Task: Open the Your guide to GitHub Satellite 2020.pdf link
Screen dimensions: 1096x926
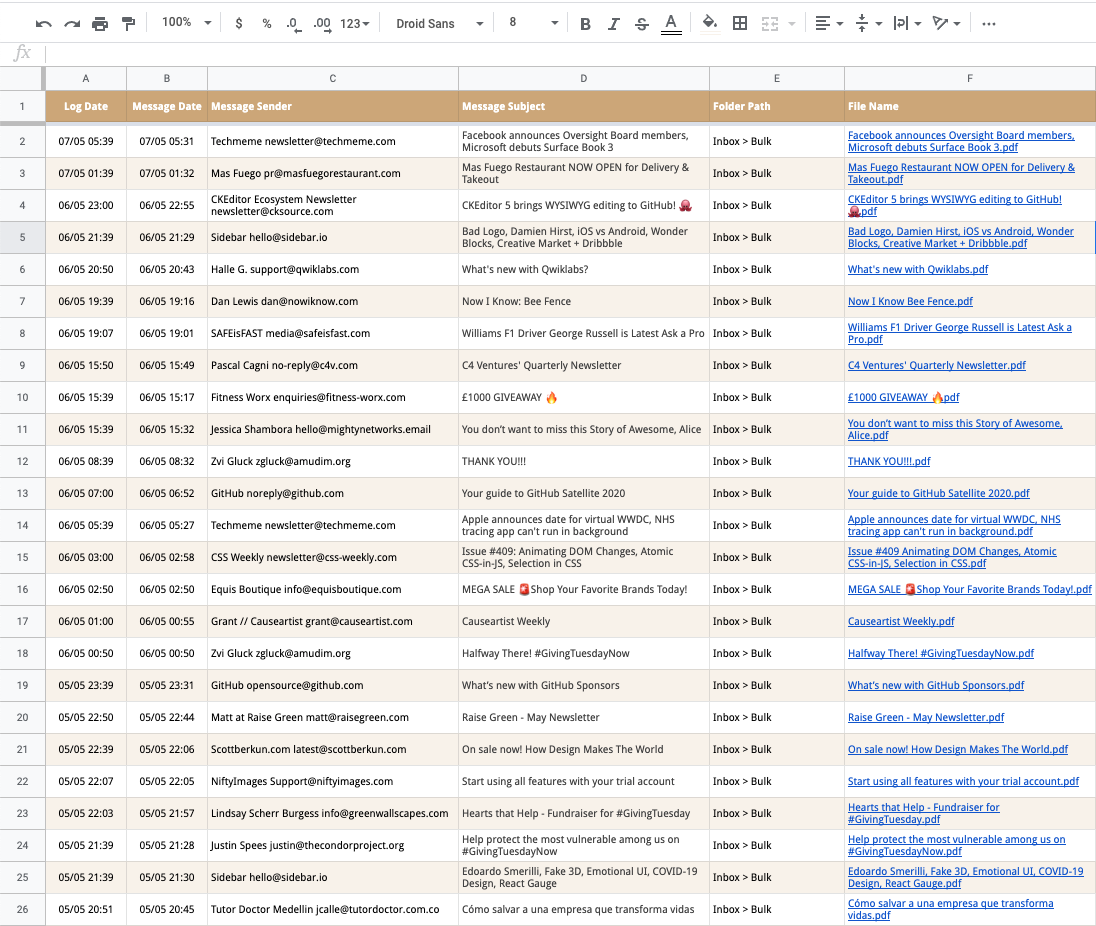Action: click(x=939, y=494)
